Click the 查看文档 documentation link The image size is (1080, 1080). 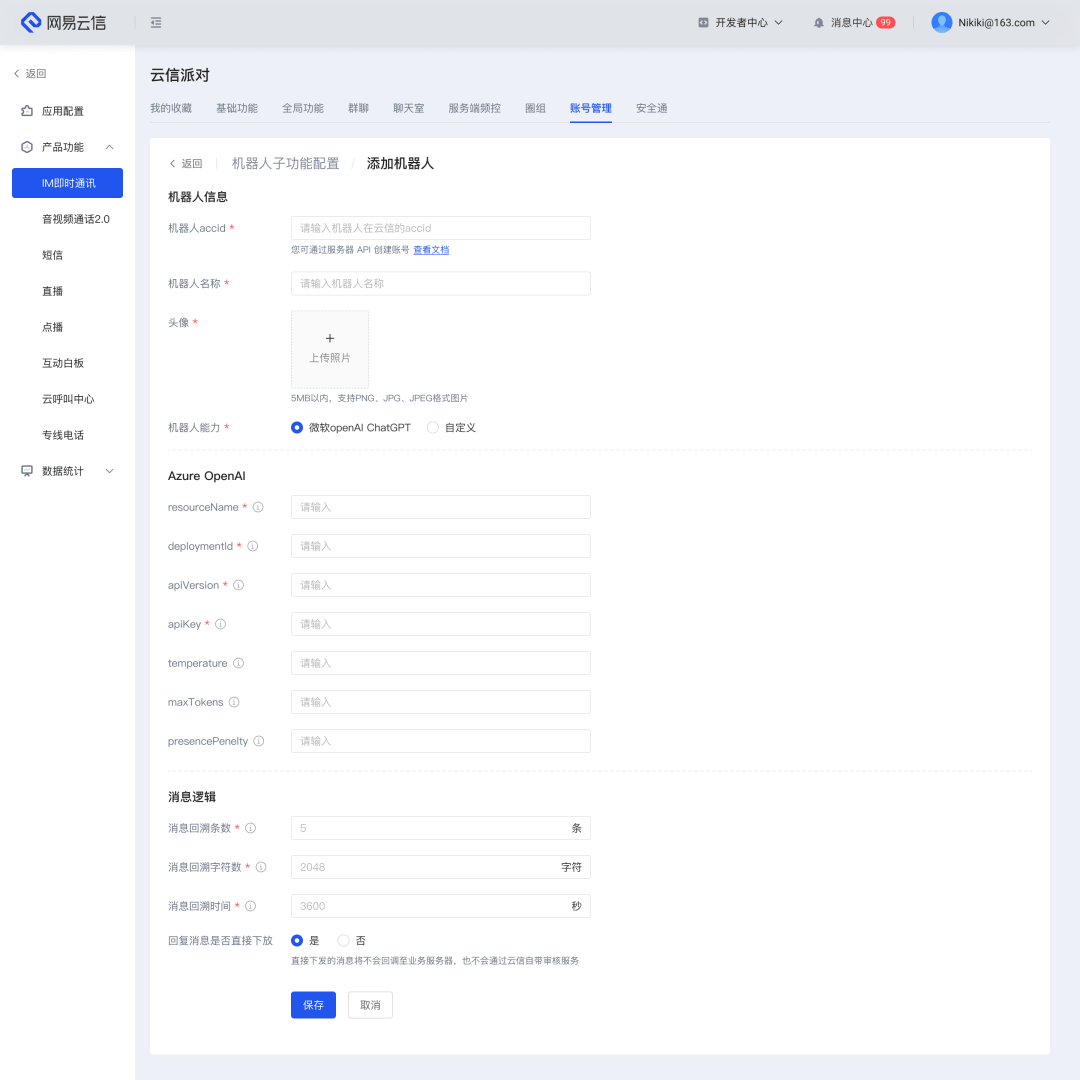(x=431, y=249)
